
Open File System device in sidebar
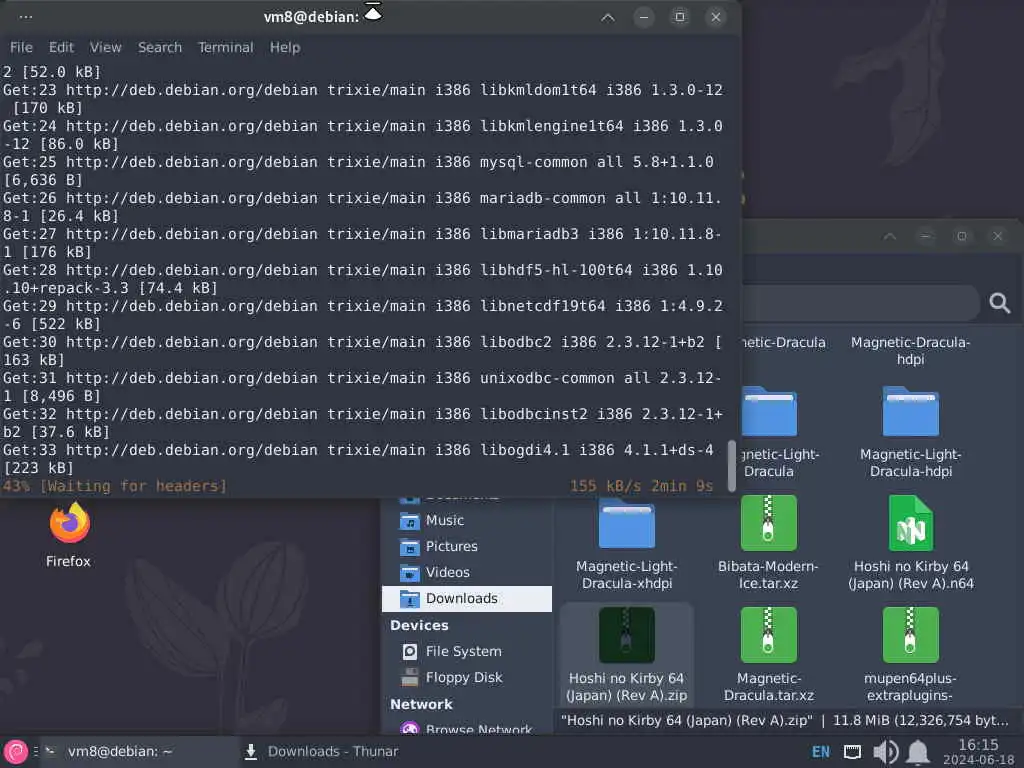click(466, 652)
